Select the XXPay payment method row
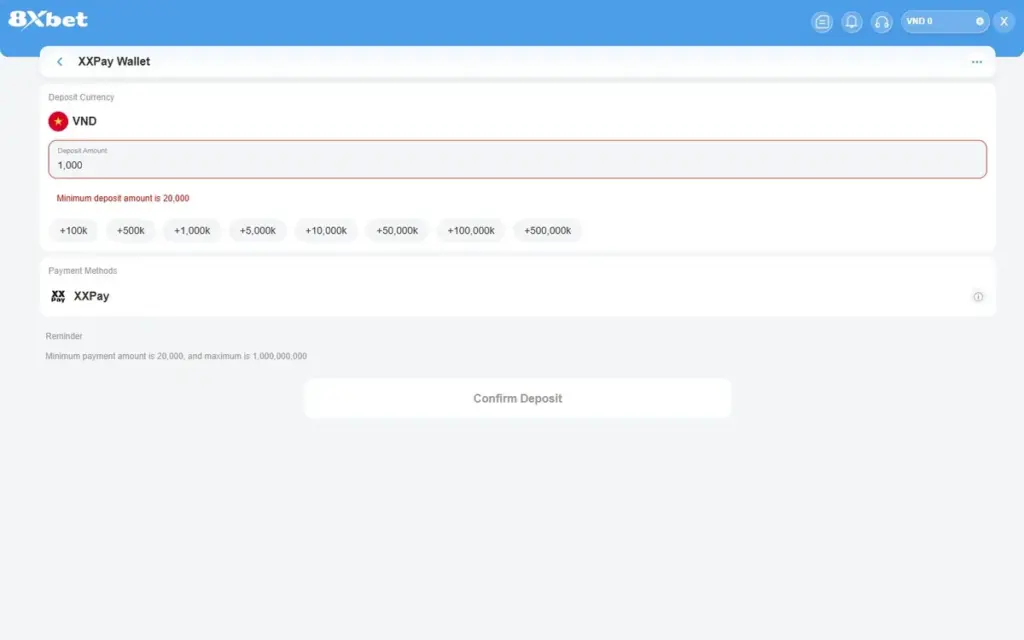 pos(517,296)
